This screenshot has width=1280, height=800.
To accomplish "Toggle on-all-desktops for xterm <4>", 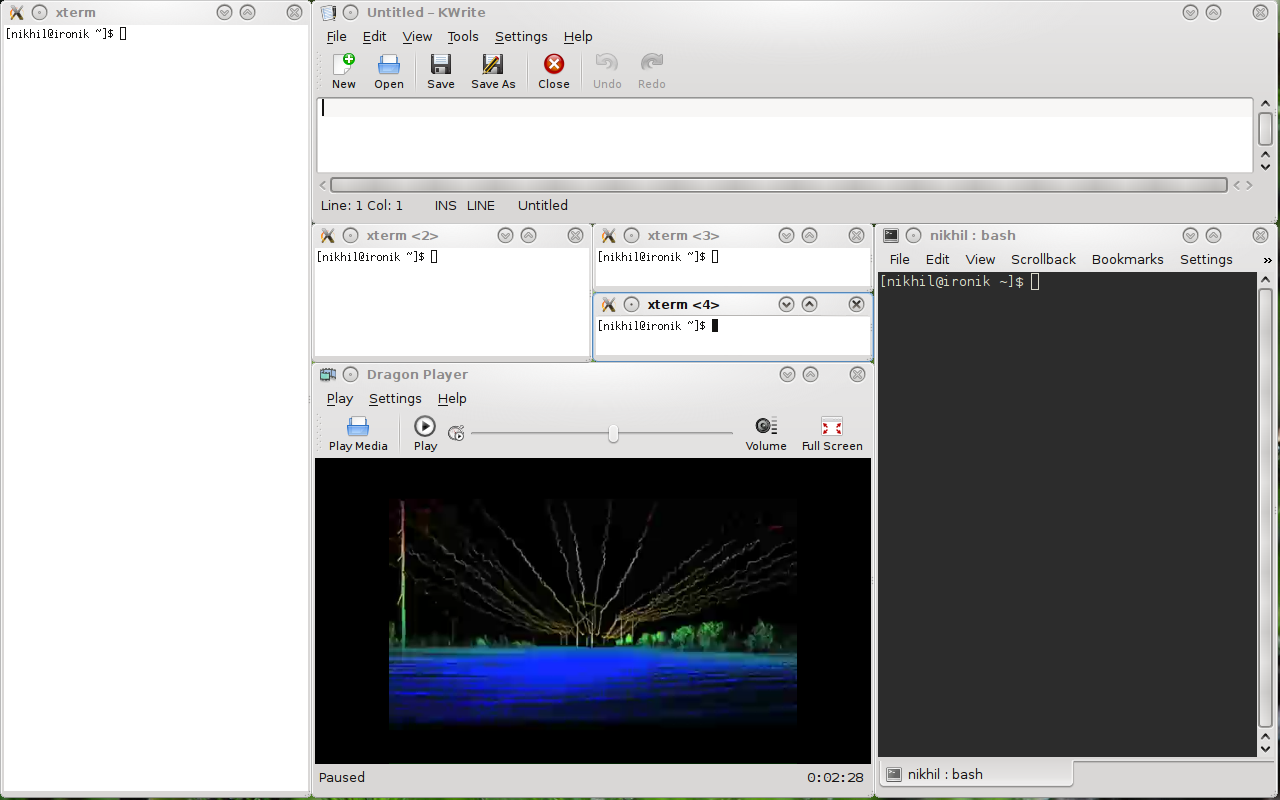I will 631,305.
